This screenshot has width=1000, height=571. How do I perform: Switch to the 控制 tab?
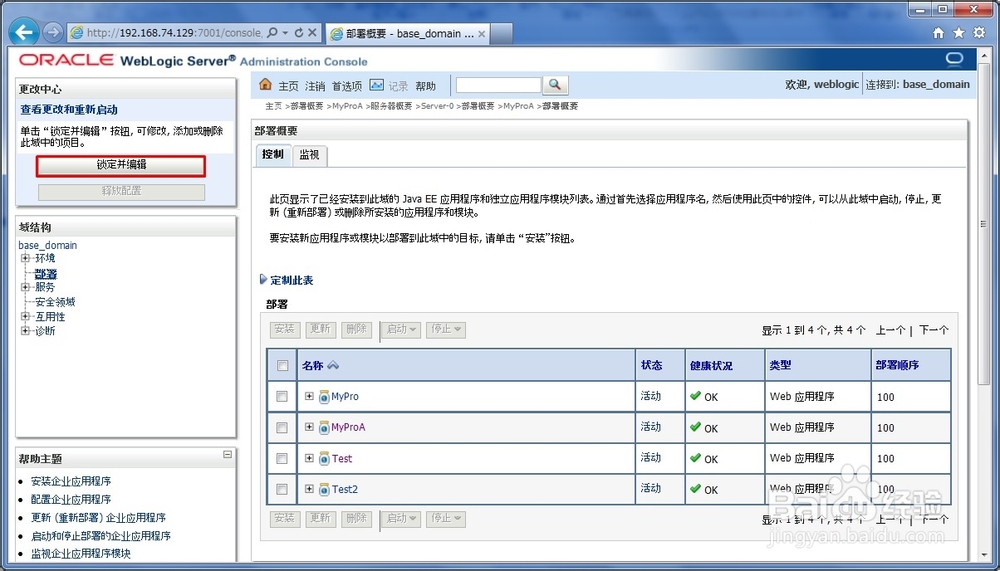(x=273, y=155)
